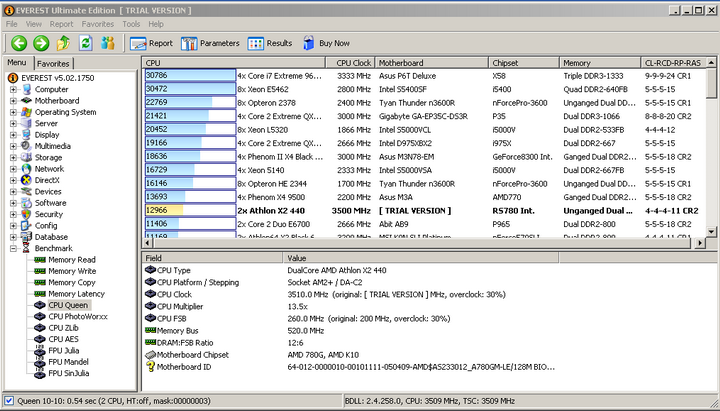Image resolution: width=720 pixels, height=411 pixels.
Task: Open the View menu
Action: click(x=34, y=24)
